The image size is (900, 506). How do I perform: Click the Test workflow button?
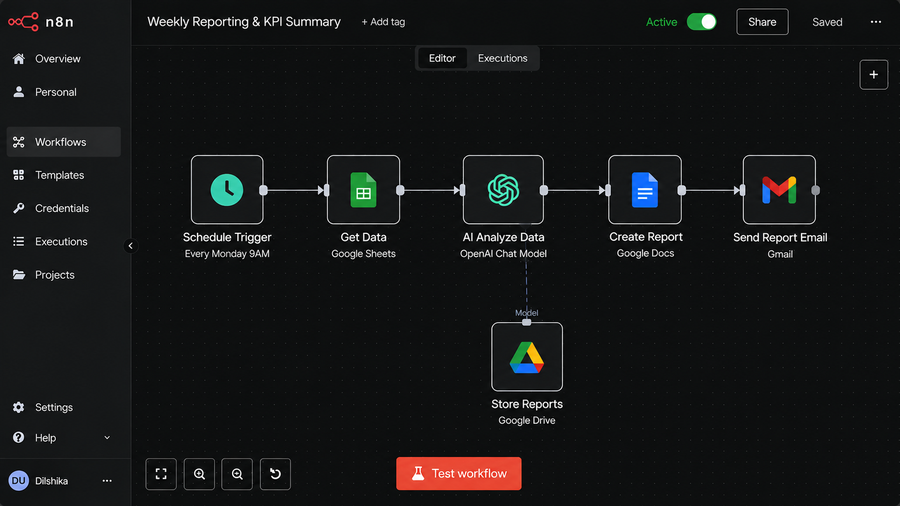pos(459,473)
